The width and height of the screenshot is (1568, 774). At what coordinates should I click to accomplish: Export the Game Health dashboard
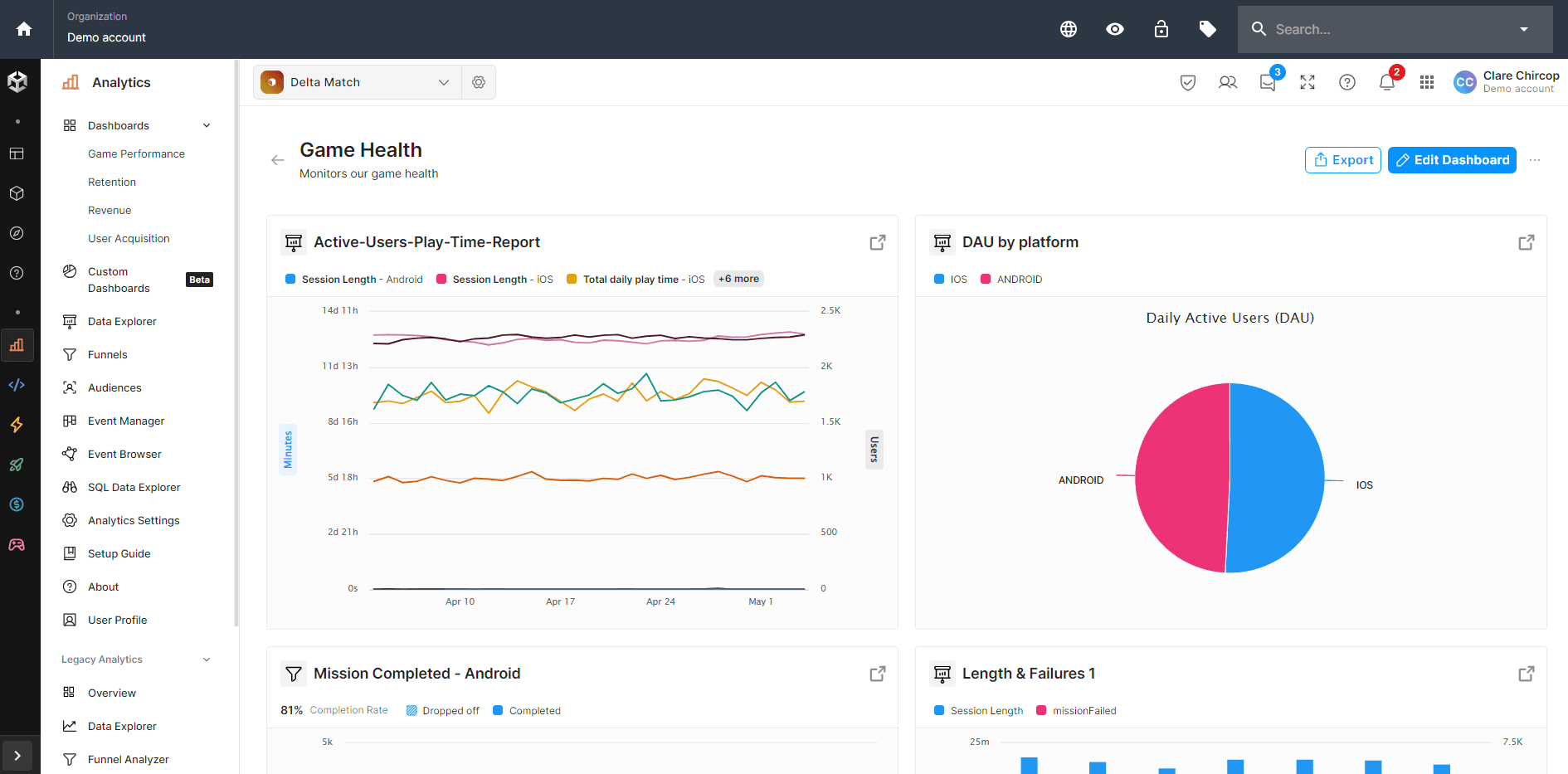coord(1342,159)
